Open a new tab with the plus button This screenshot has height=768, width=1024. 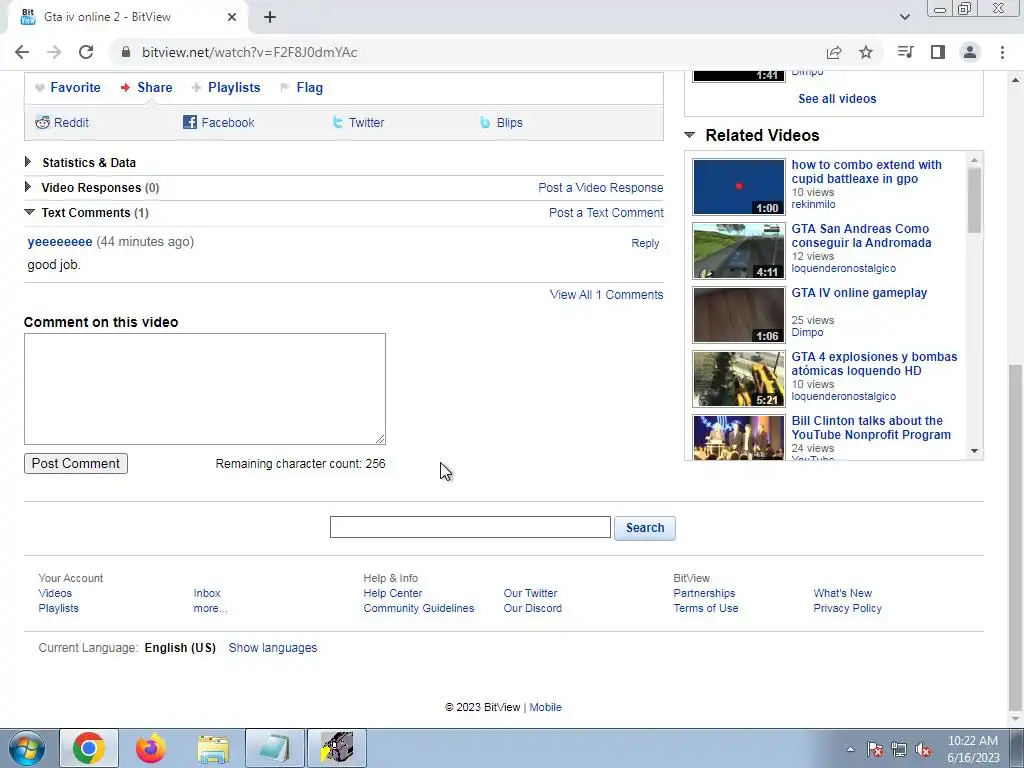(270, 17)
